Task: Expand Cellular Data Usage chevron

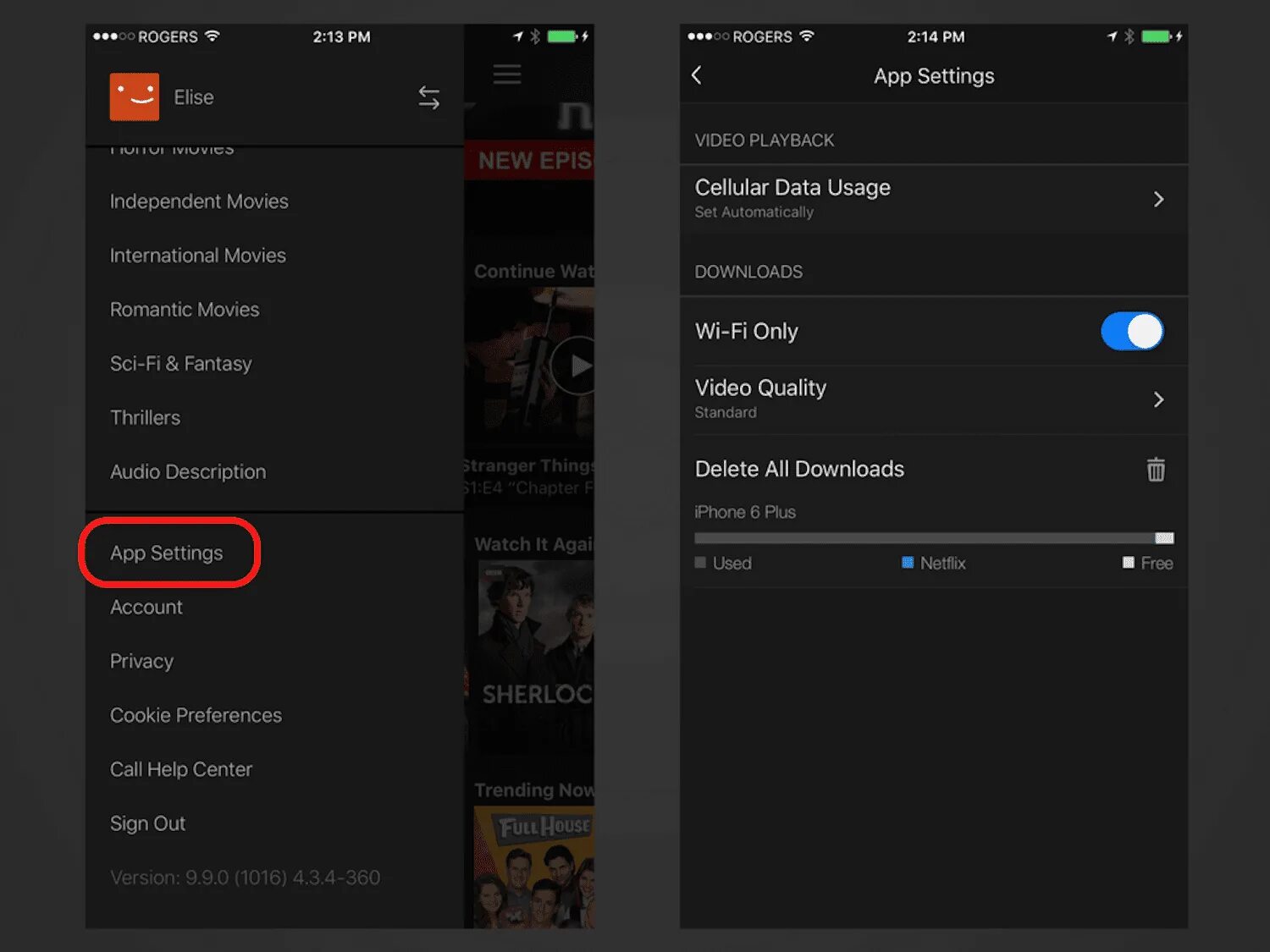Action: (1158, 199)
